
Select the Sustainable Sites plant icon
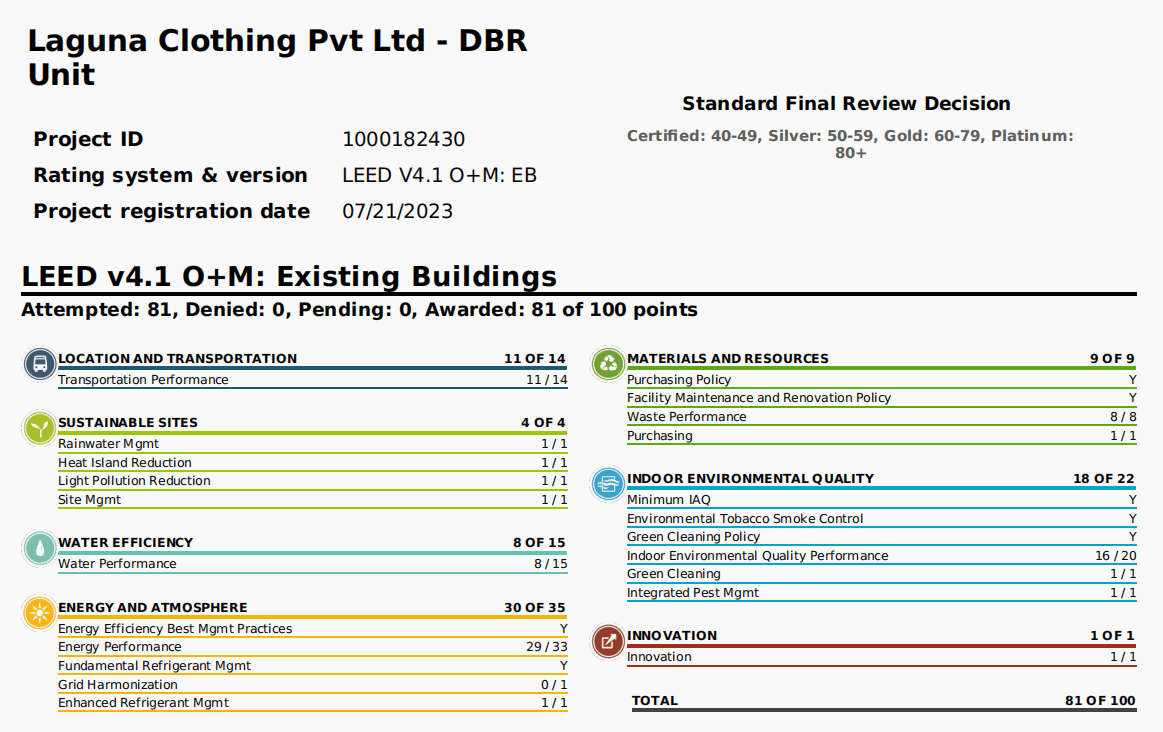(x=40, y=428)
